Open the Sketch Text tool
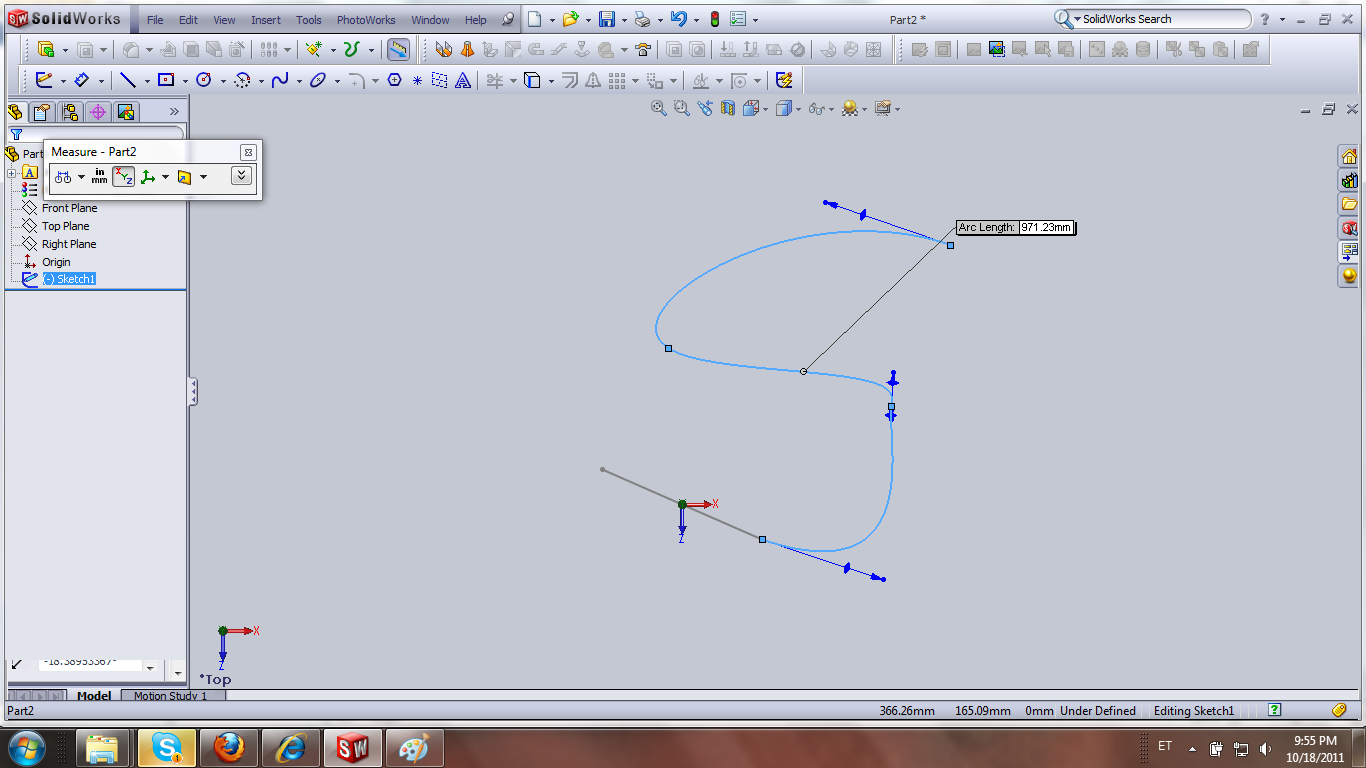The height and width of the screenshot is (768, 1366). pos(462,80)
